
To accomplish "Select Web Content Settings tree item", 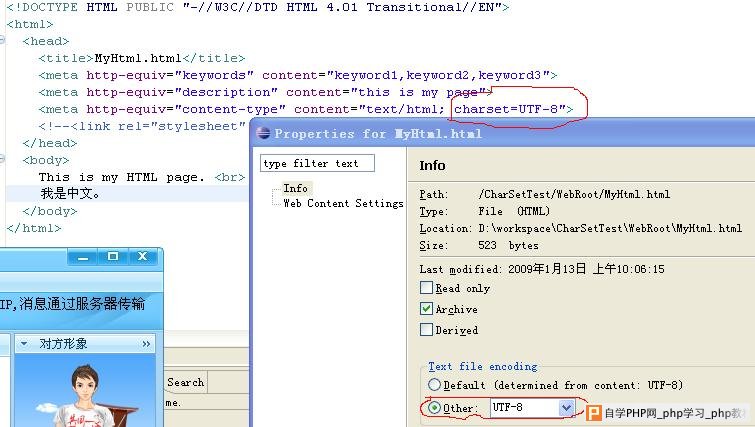I will [x=343, y=203].
